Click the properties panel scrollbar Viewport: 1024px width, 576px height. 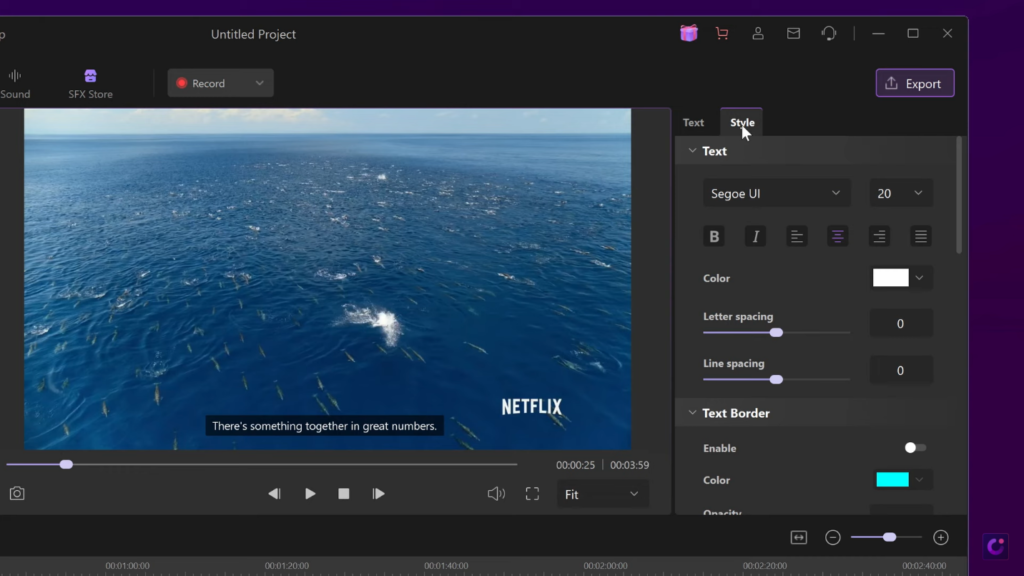[x=959, y=195]
